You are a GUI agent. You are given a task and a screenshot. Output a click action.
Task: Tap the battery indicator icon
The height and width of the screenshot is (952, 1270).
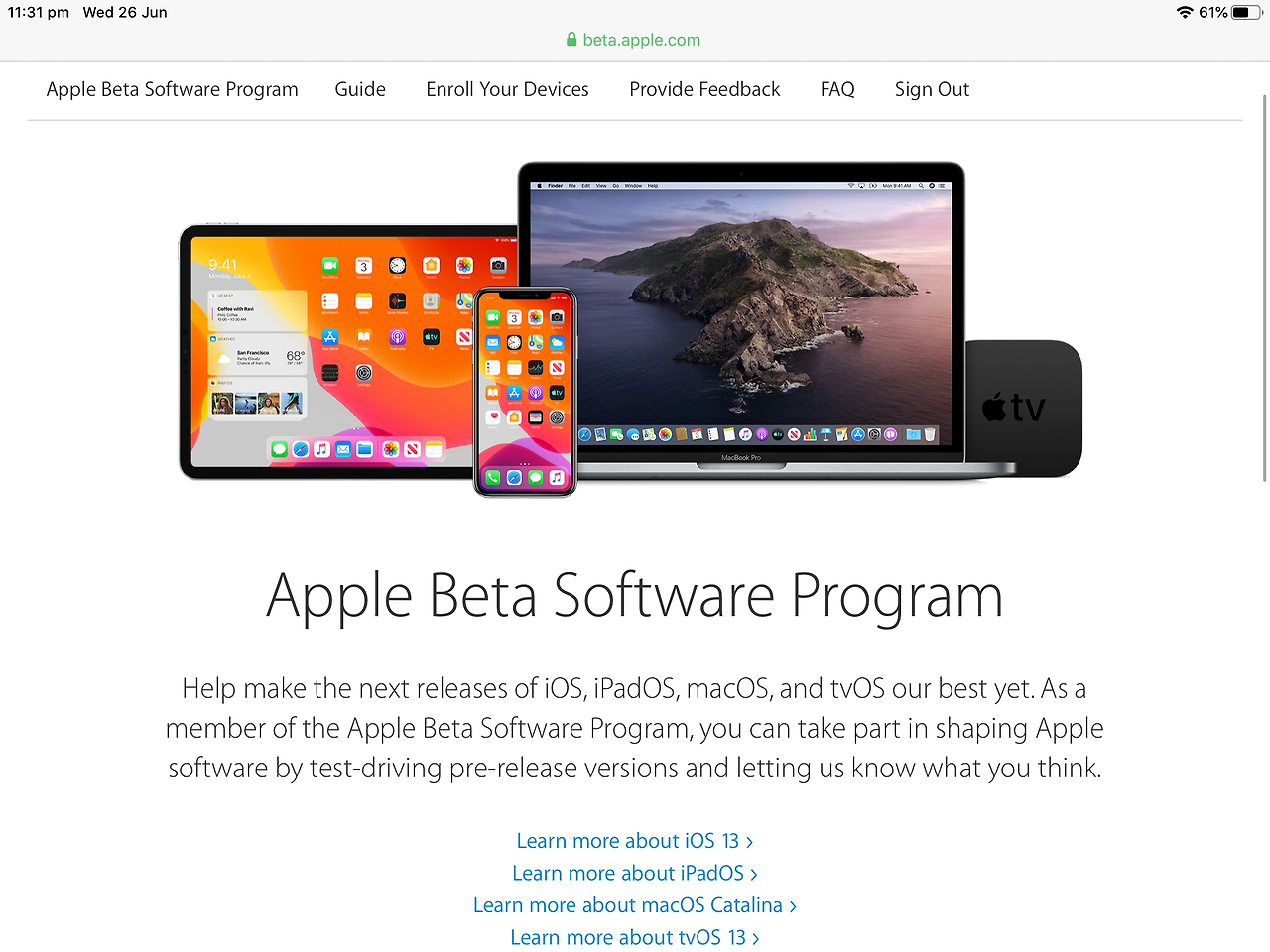coord(1246,13)
